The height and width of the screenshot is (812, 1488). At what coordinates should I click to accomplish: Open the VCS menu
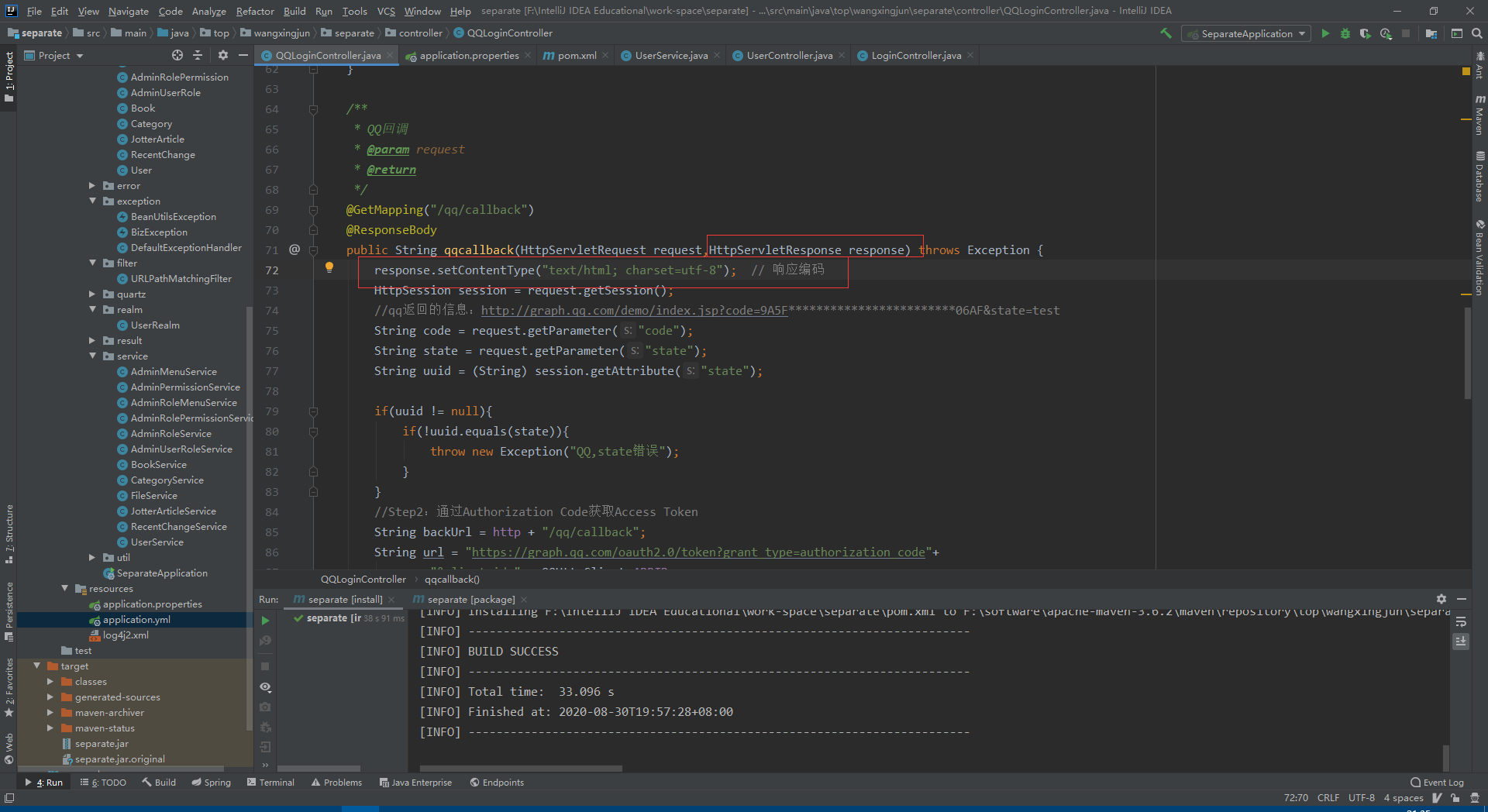click(x=386, y=11)
